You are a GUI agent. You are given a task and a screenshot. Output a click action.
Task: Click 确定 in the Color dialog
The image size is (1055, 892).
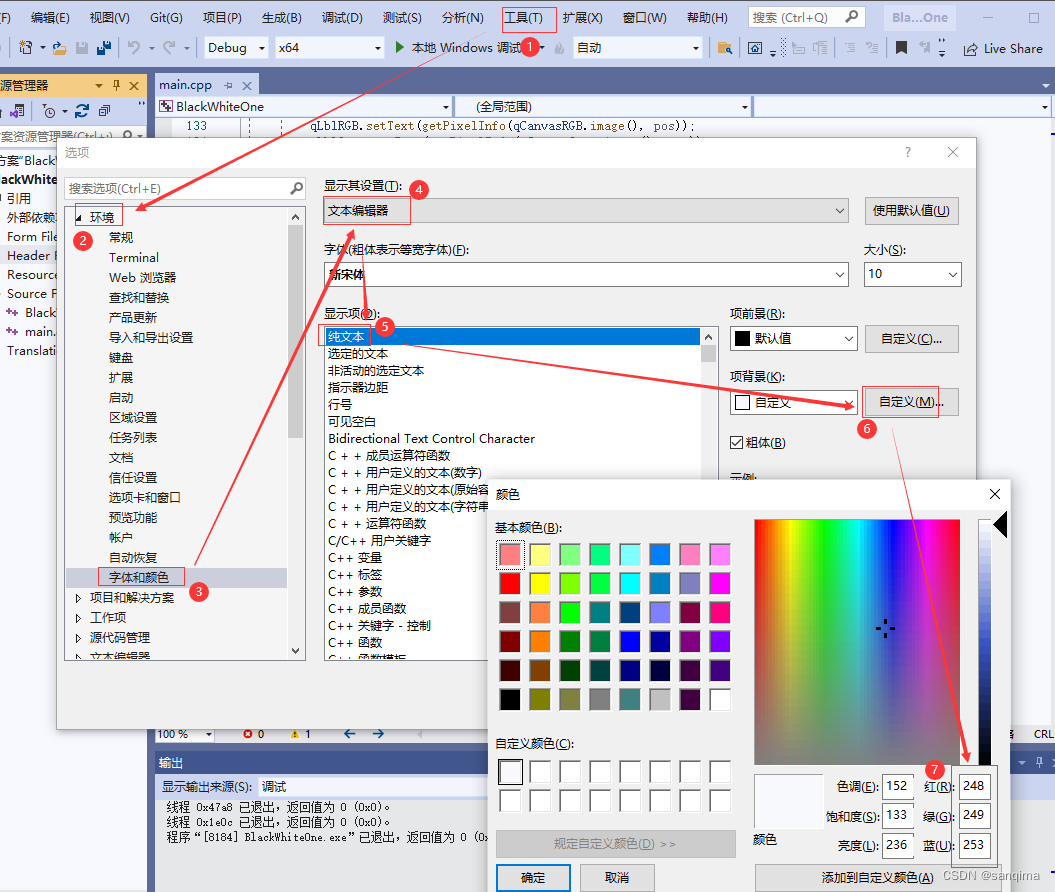(533, 878)
